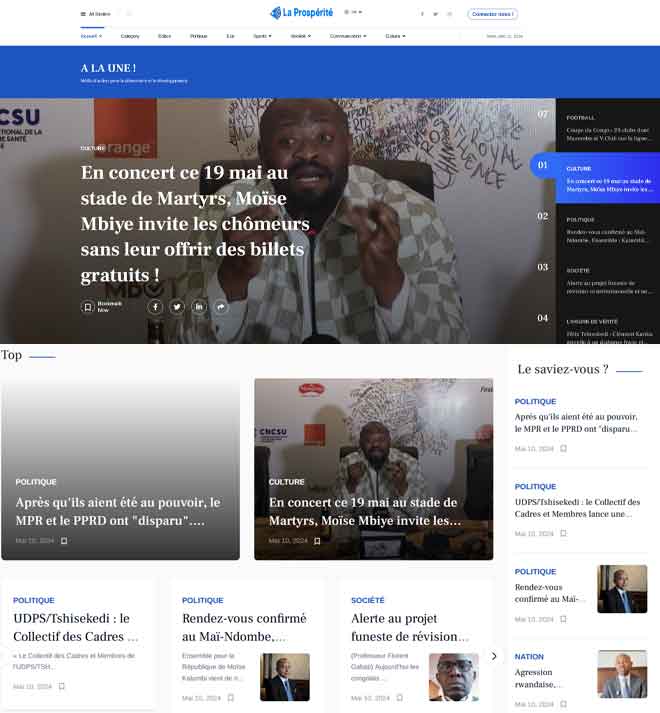Open the Politique nav menu item
This screenshot has width=660, height=713.
coord(198,36)
